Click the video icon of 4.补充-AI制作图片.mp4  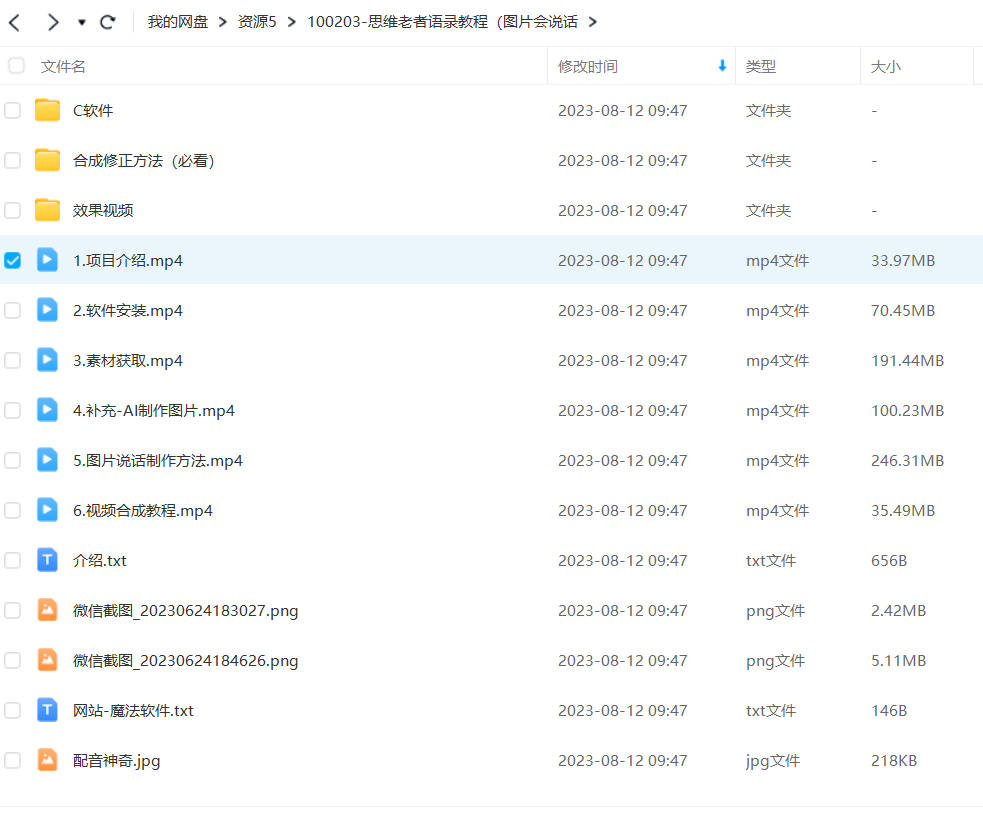pyautogui.click(x=47, y=410)
